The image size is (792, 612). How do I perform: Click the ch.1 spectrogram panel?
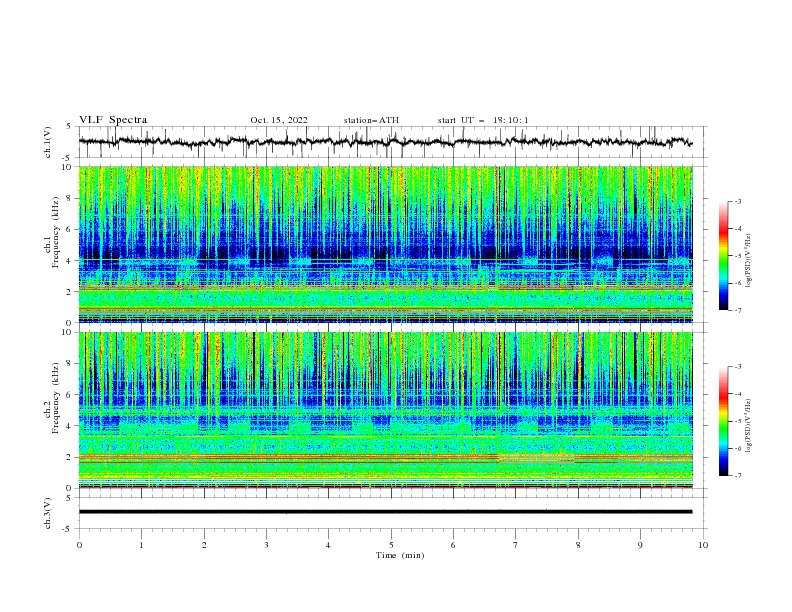point(385,244)
